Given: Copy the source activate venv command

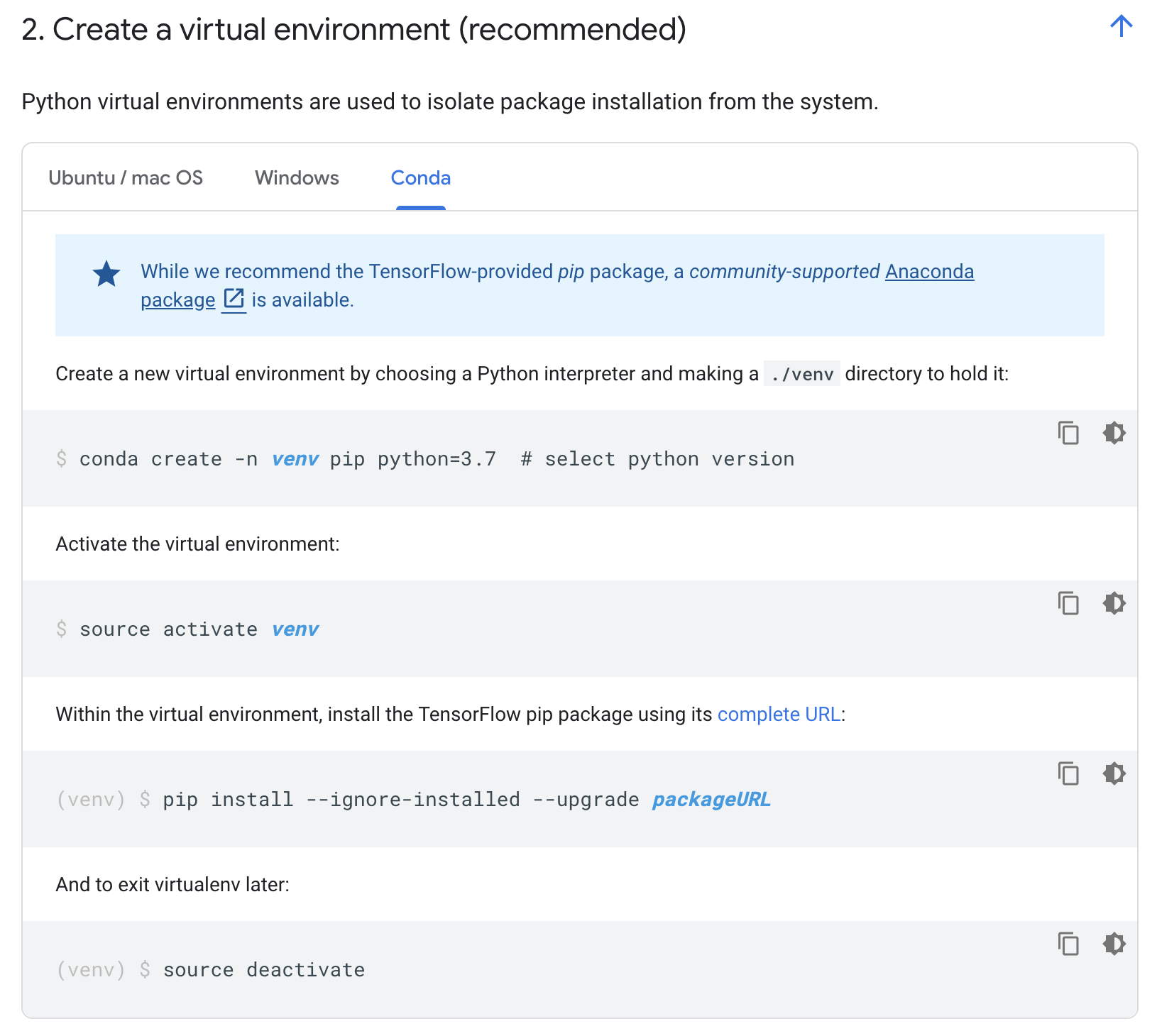Looking at the screenshot, I should coord(1068,603).
